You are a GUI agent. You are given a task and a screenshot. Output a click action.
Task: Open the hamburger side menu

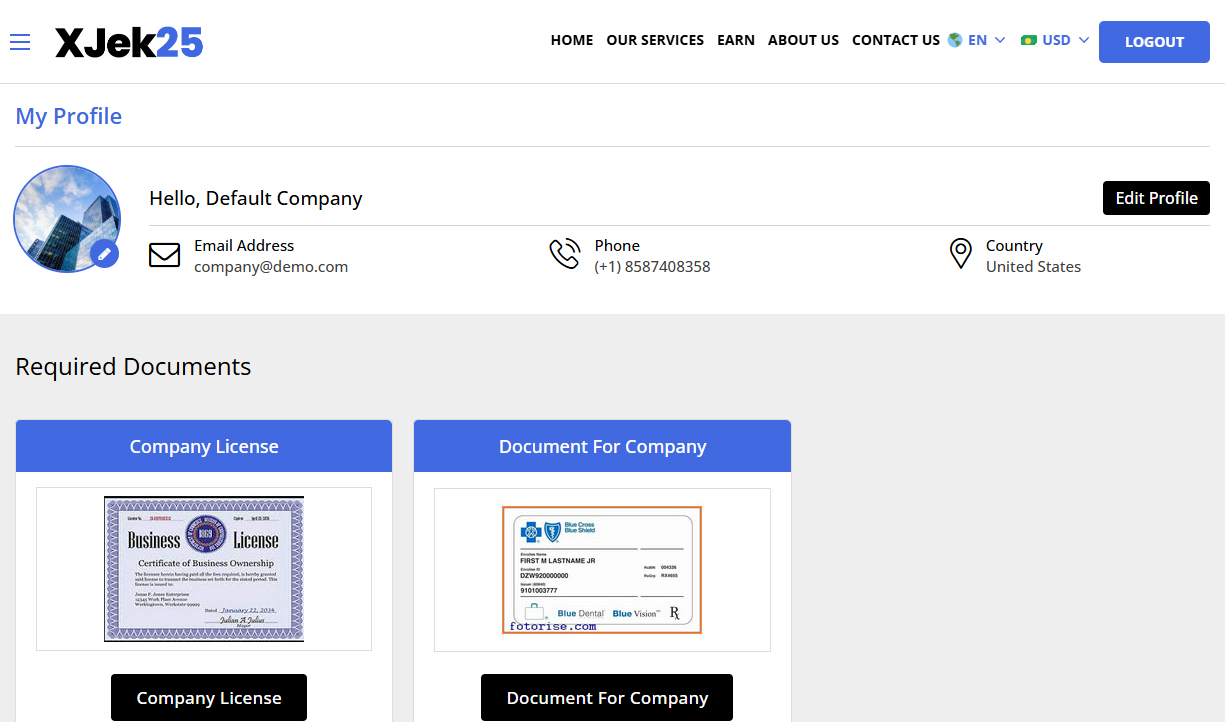[x=20, y=42]
